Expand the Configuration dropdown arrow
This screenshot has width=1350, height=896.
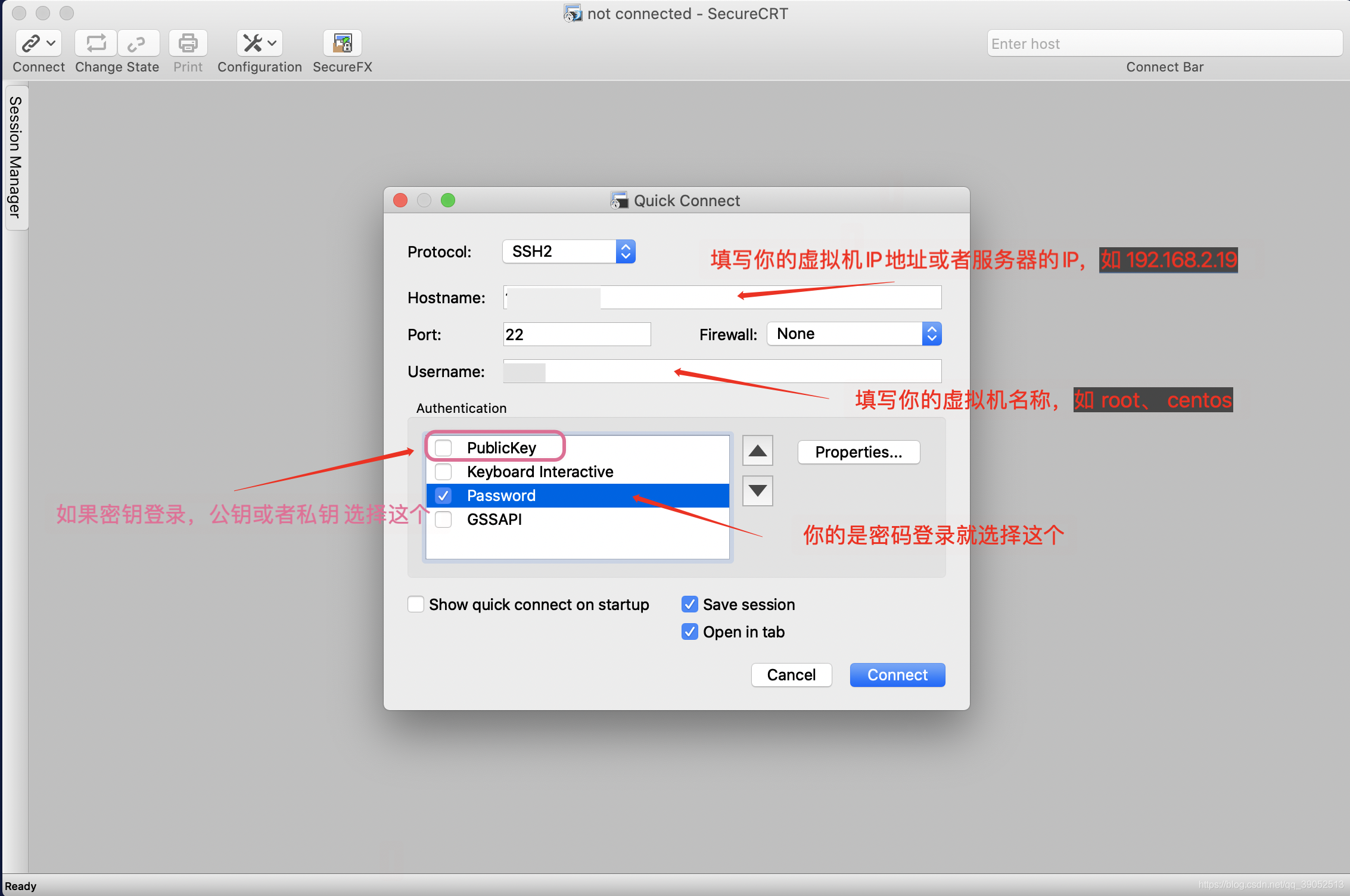click(x=272, y=43)
